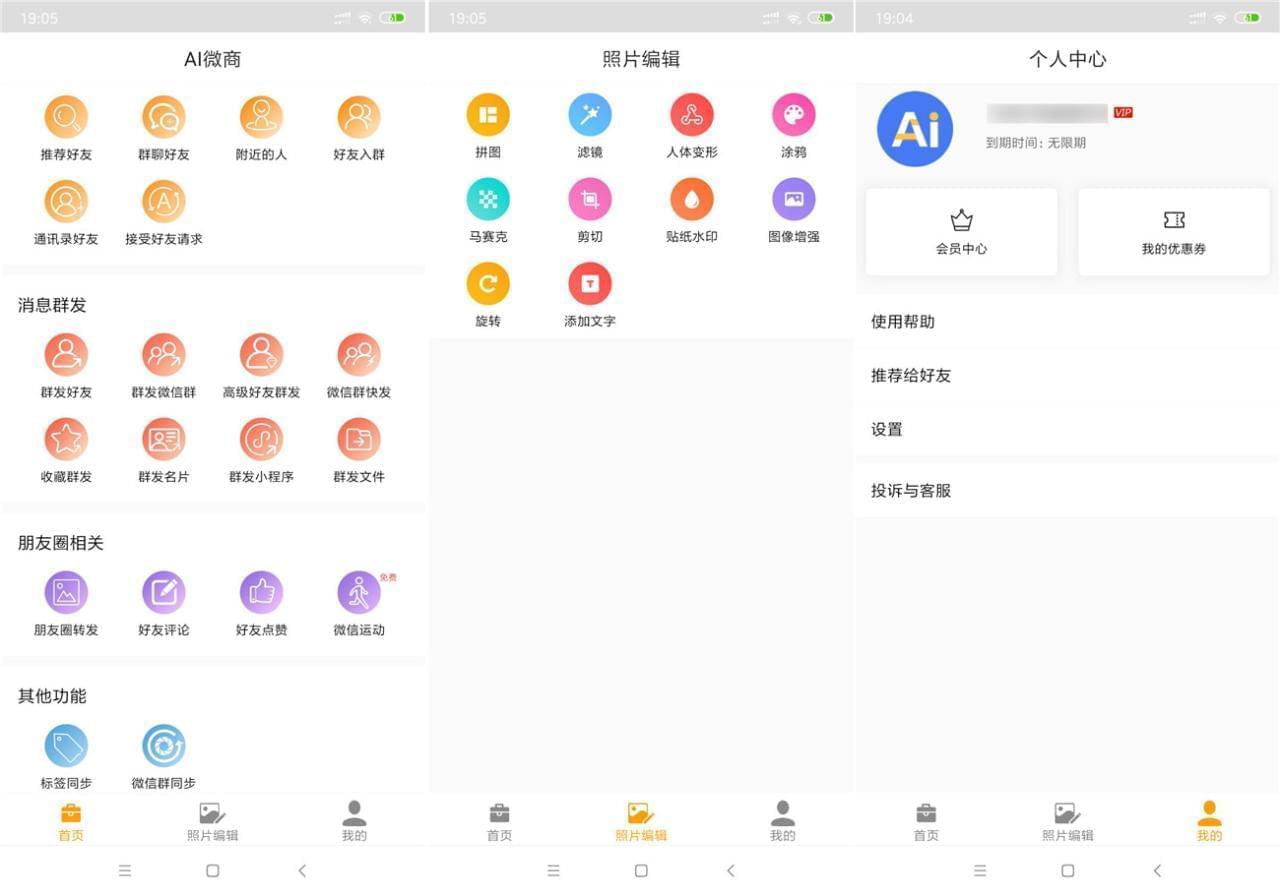
Task: Switch to 我的 tab in AI微商 screen
Action: 354,821
